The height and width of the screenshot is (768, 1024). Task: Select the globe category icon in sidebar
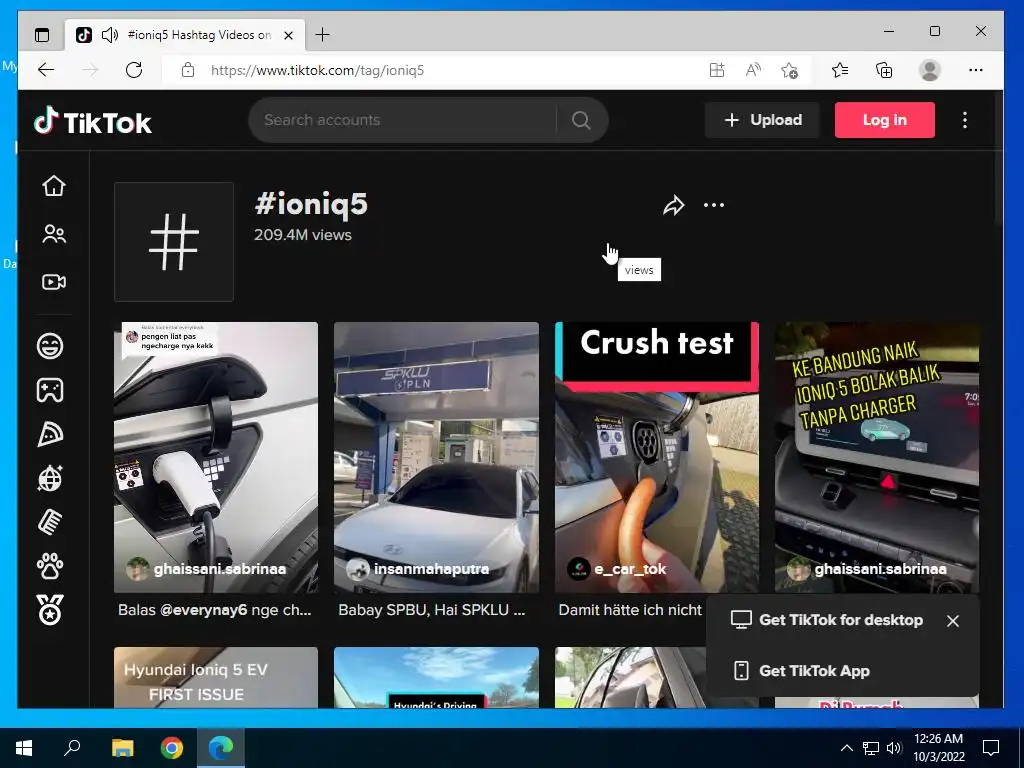(50, 478)
